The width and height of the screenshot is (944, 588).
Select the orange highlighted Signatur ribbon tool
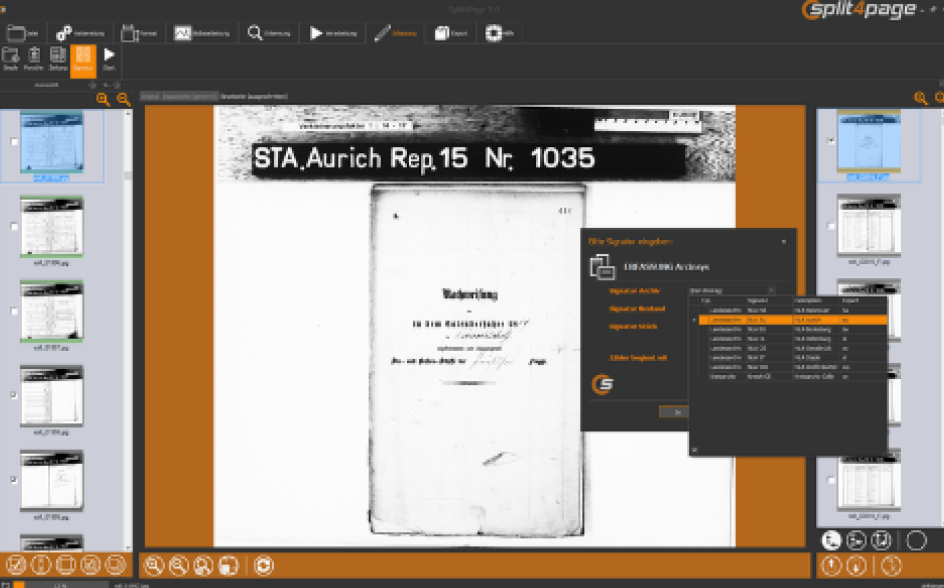pyautogui.click(x=83, y=60)
